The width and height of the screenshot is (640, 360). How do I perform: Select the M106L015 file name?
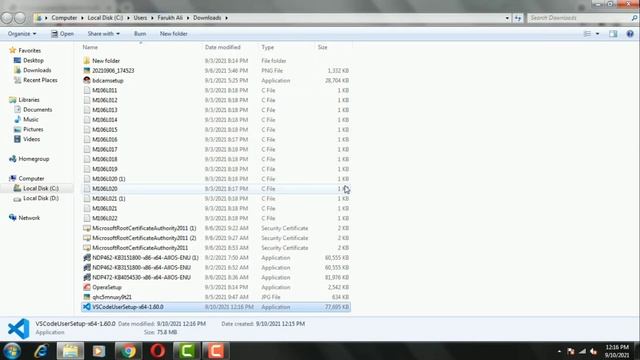(104, 129)
